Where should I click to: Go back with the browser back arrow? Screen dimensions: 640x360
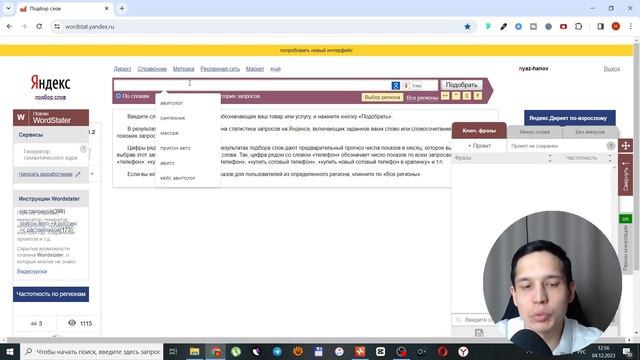click(x=9, y=27)
